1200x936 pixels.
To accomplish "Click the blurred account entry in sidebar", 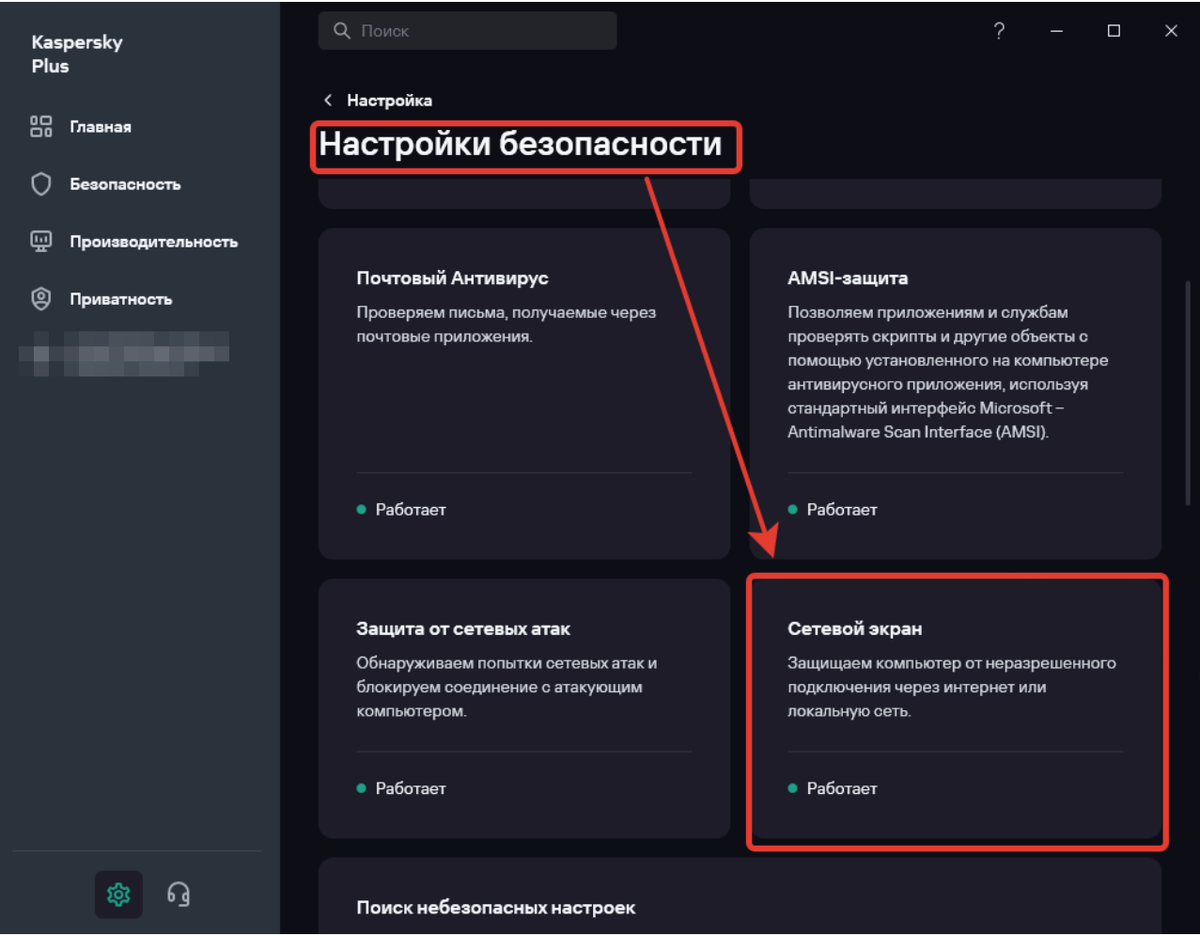I will 124,353.
